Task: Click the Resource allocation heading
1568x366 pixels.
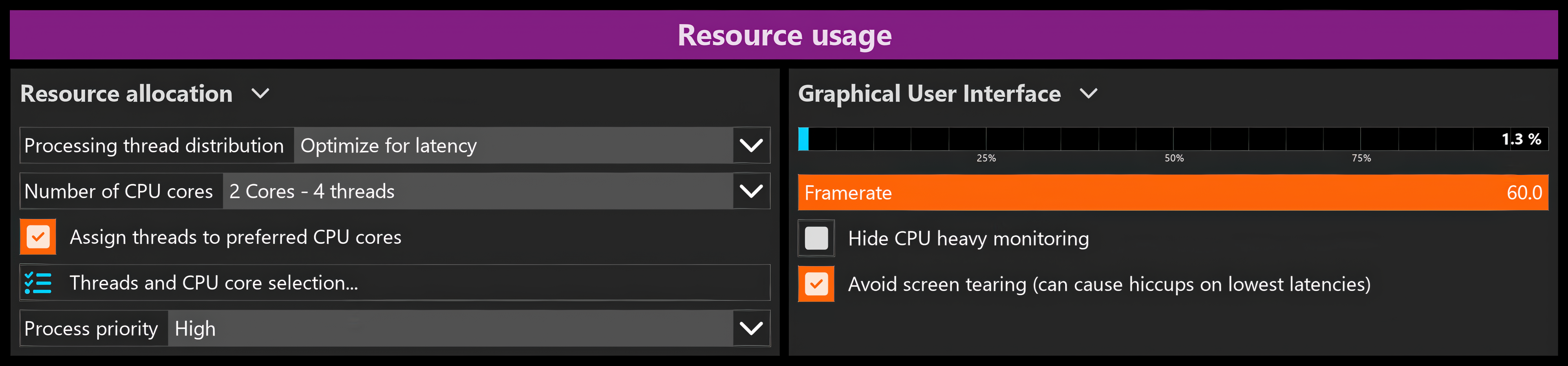Action: pos(126,94)
